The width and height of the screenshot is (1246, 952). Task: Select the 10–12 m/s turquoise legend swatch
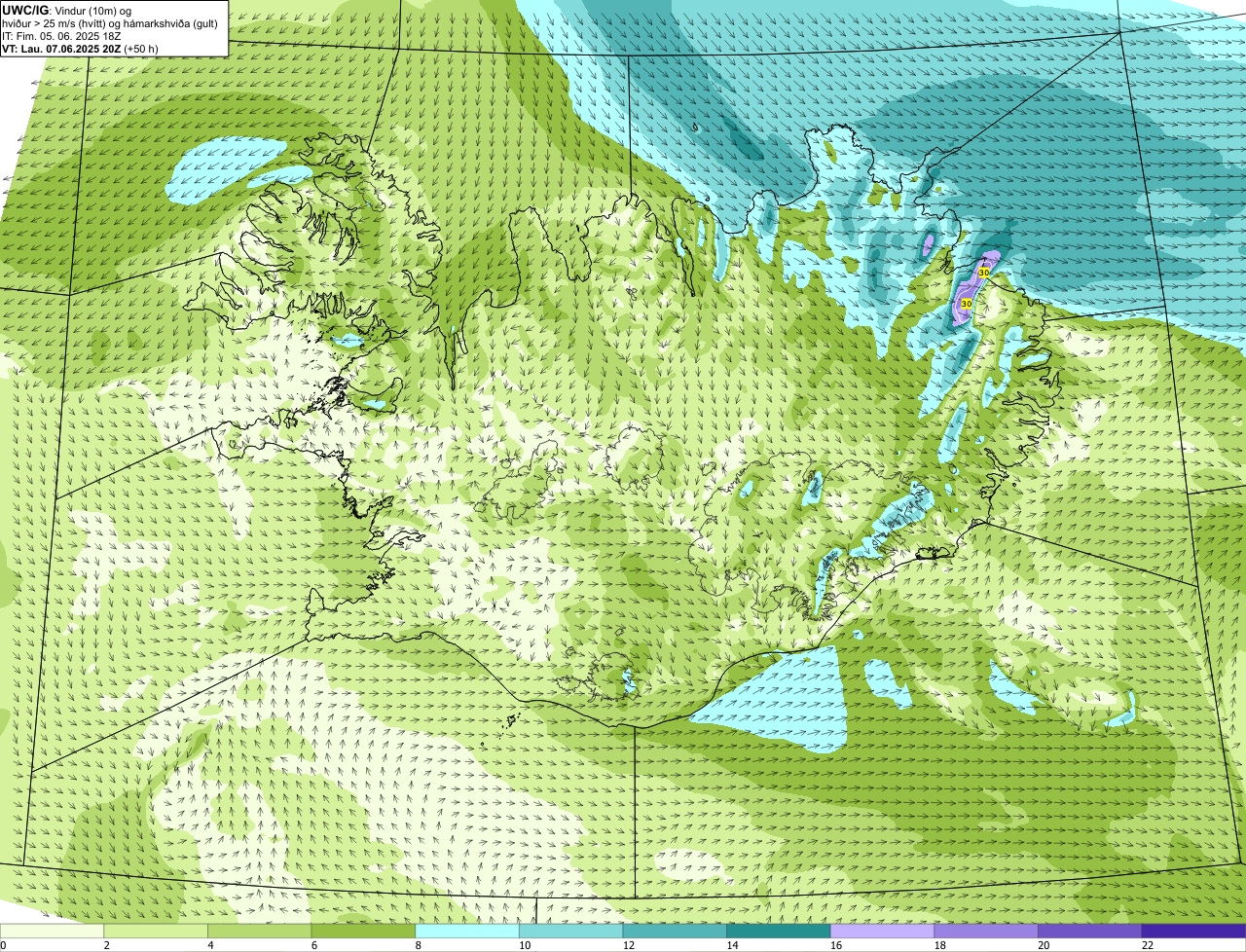point(570,931)
